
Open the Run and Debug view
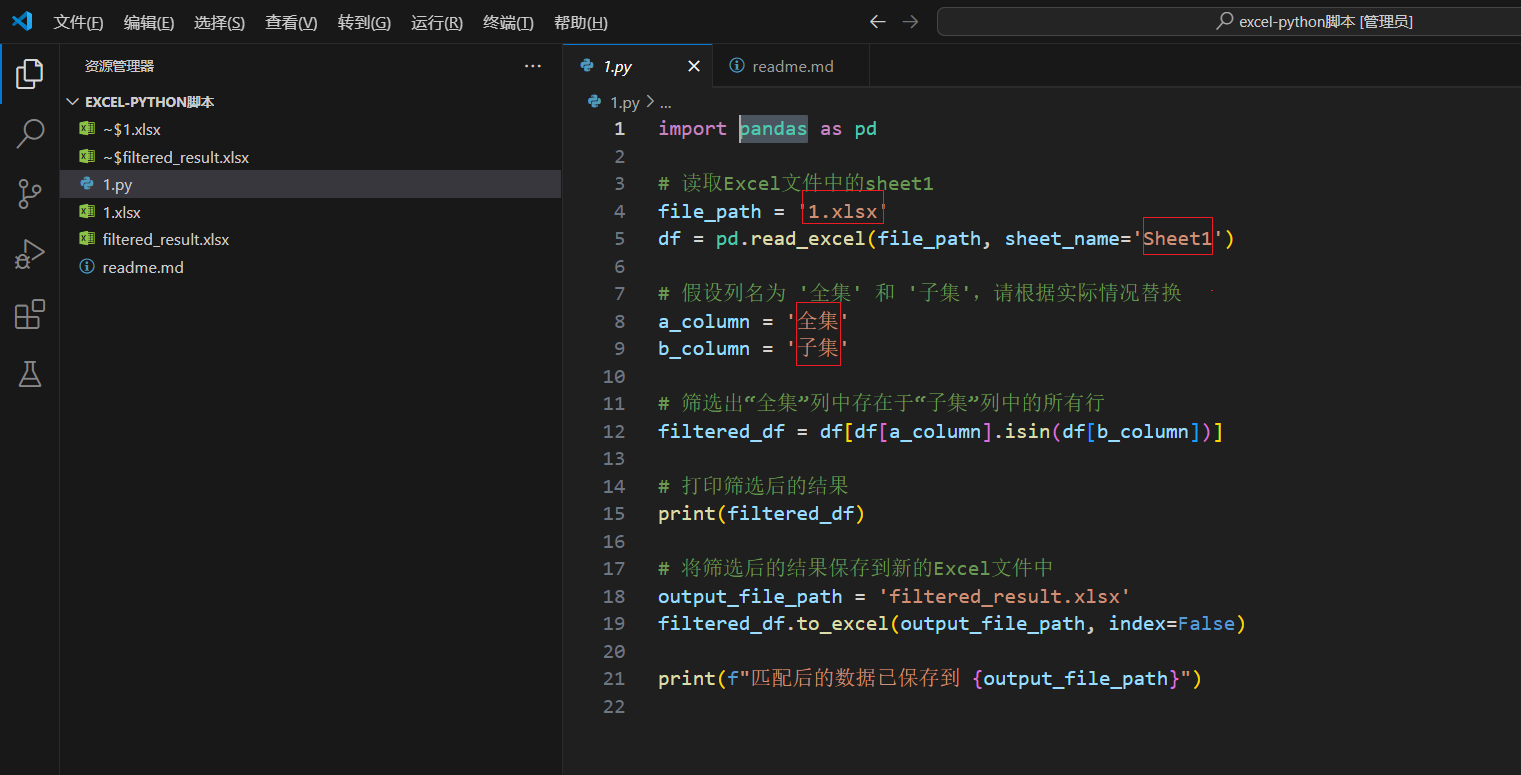pos(30,254)
